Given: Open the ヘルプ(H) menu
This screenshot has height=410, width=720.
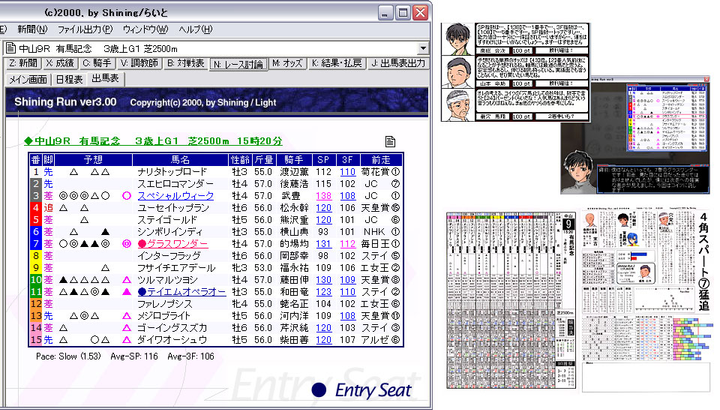Looking at the screenshot, I should click(x=196, y=29).
